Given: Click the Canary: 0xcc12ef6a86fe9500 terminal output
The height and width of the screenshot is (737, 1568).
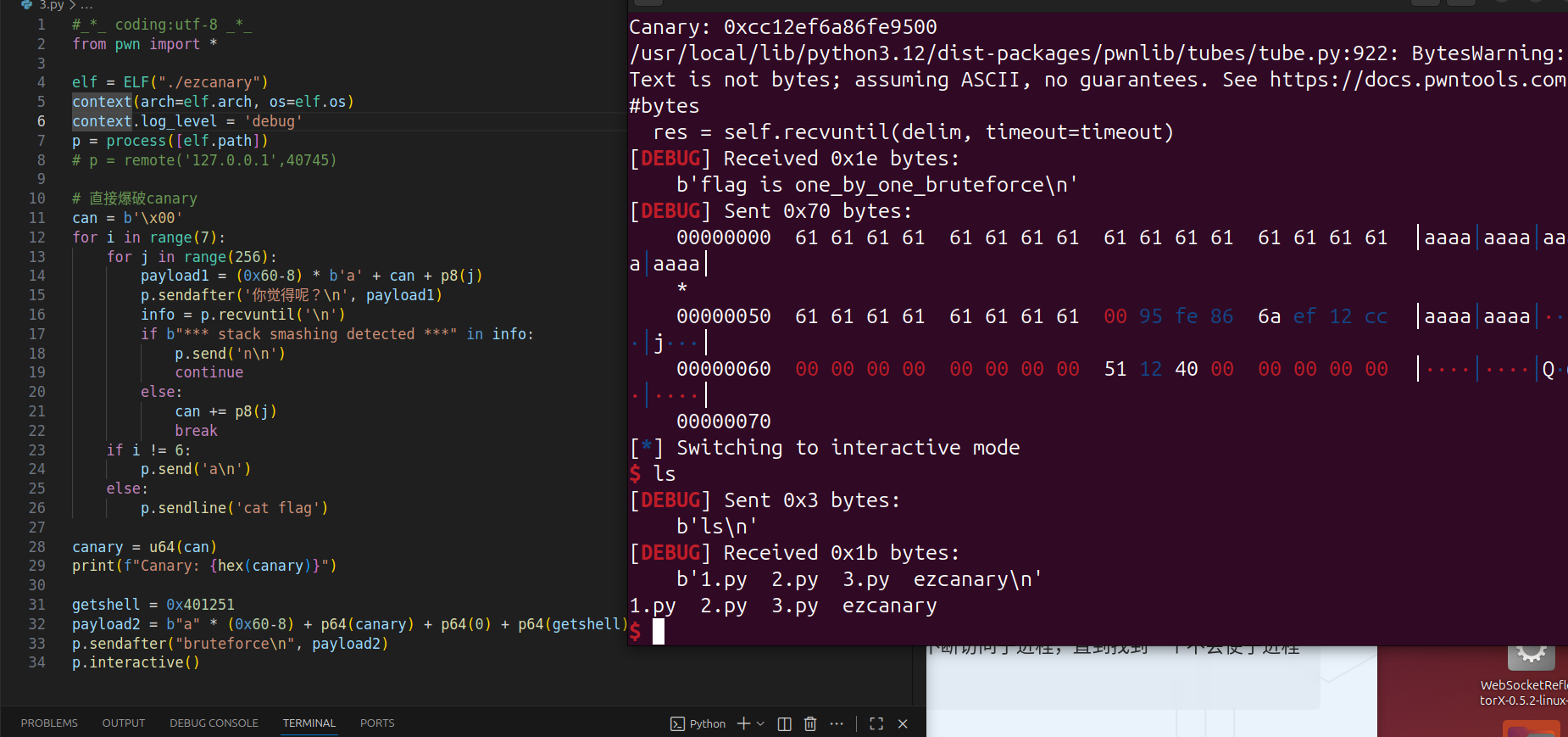Looking at the screenshot, I should 783,27.
